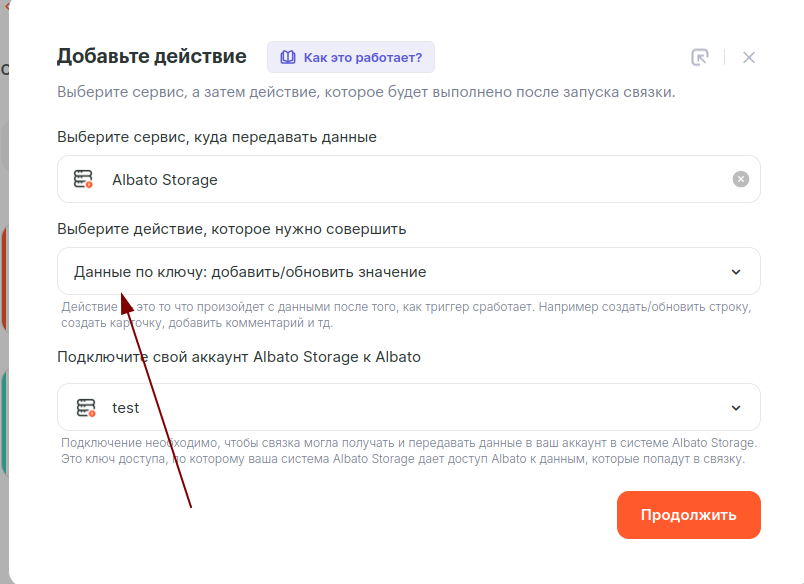The width and height of the screenshot is (804, 584).
Task: Click the pop-out arrow icon in dialog header
Action: pos(700,57)
